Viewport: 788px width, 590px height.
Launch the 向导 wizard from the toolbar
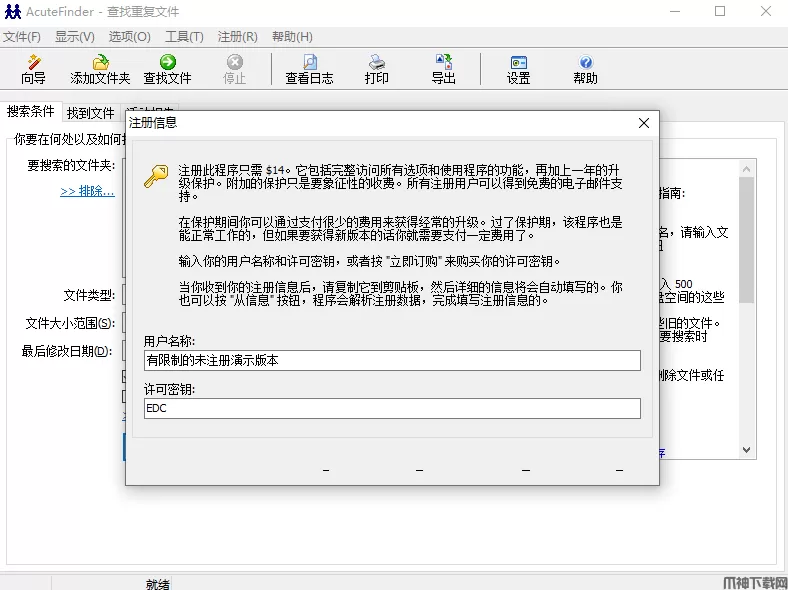tap(33, 69)
